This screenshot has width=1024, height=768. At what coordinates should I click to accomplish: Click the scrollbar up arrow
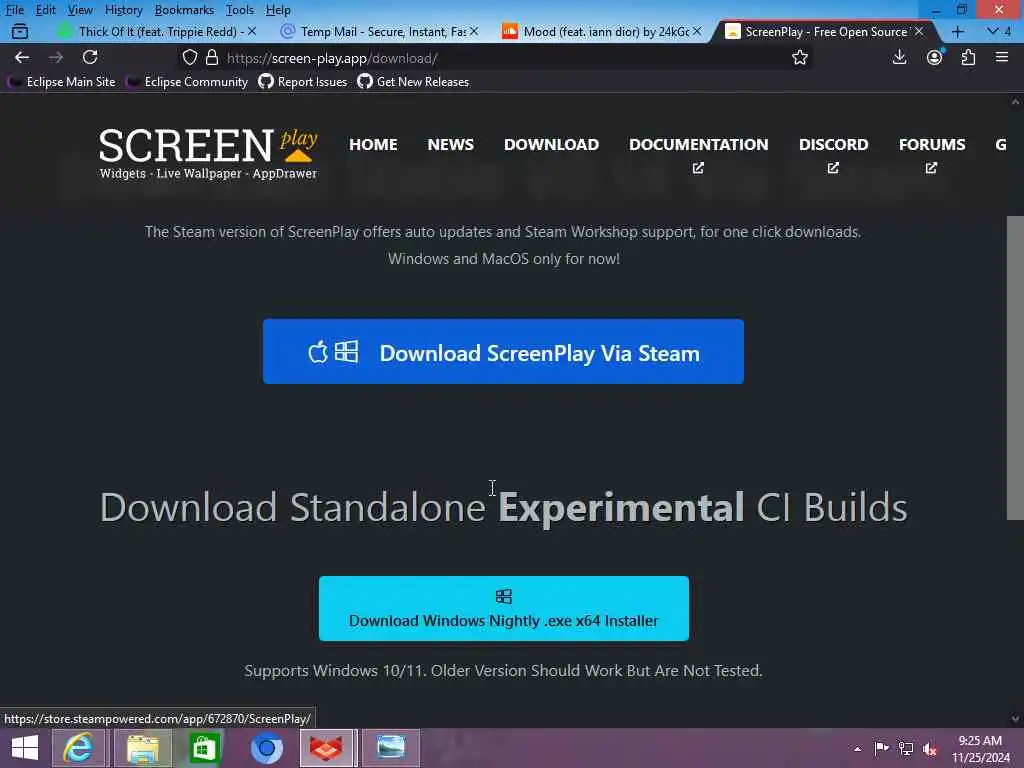click(x=1015, y=102)
